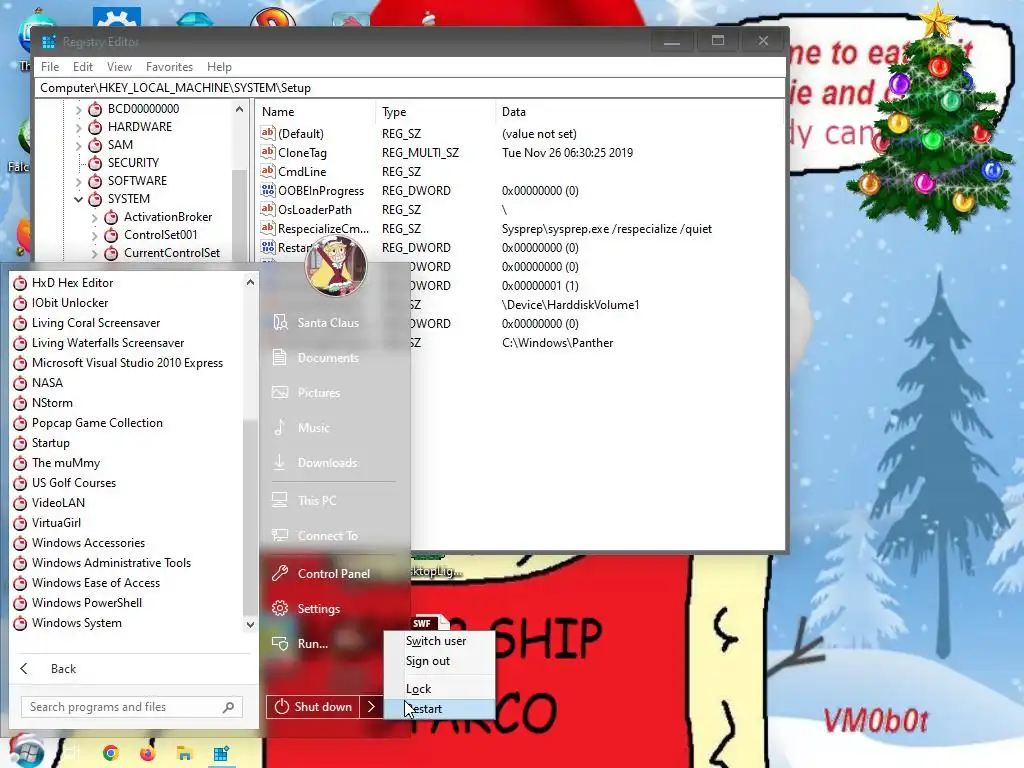Open Windows PowerShell folder

[87, 603]
